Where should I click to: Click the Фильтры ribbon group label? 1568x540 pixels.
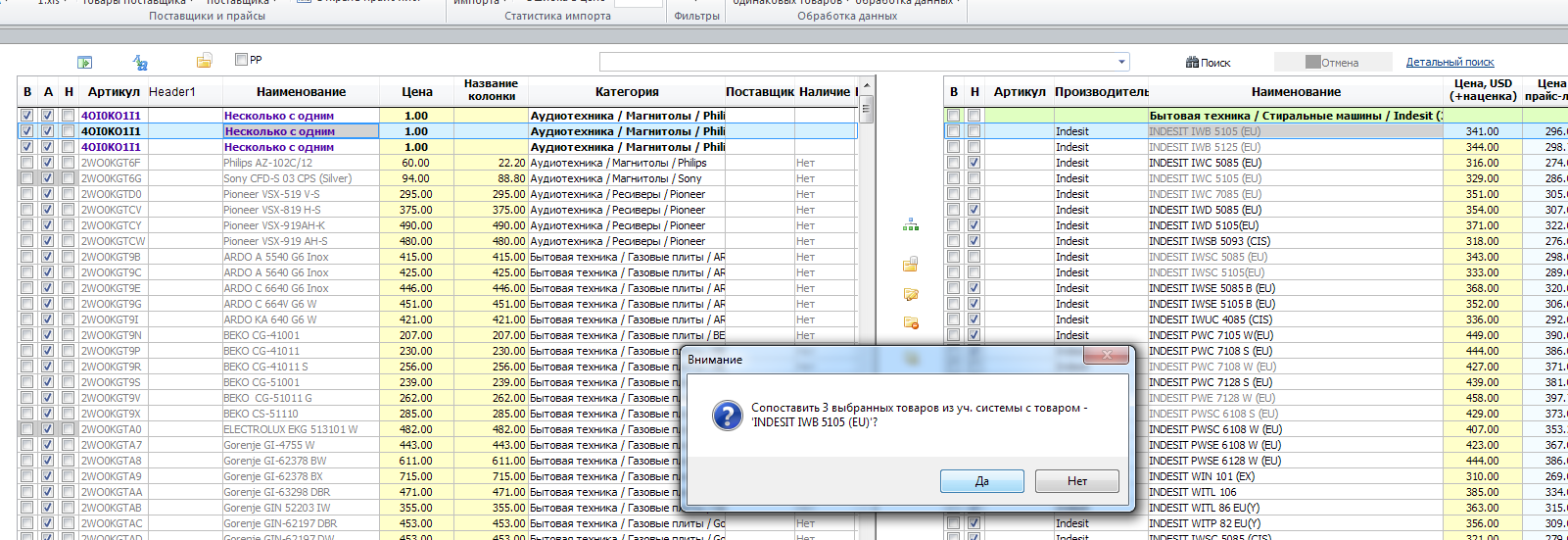697,16
